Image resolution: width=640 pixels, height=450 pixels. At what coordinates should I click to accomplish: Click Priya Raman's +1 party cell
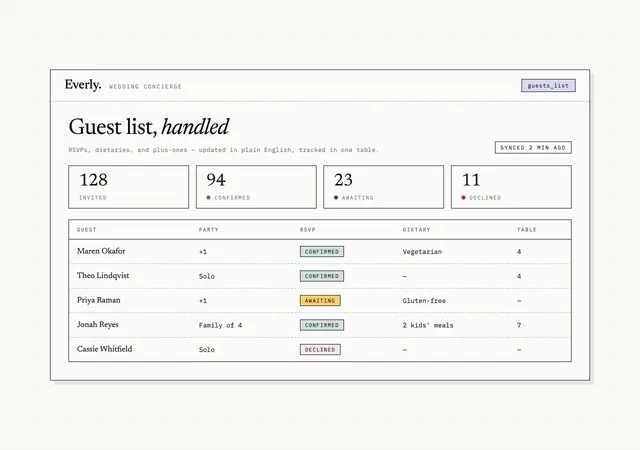point(203,301)
